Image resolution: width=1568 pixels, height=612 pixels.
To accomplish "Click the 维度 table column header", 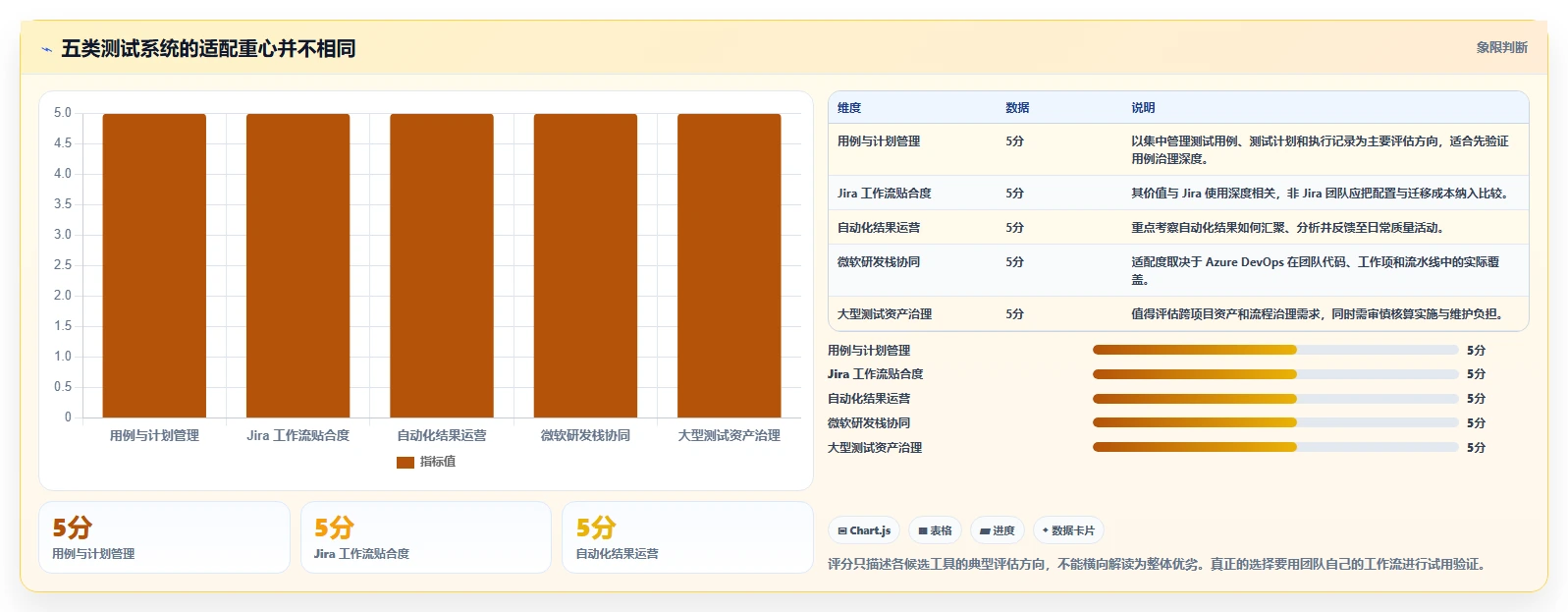I will (x=849, y=108).
